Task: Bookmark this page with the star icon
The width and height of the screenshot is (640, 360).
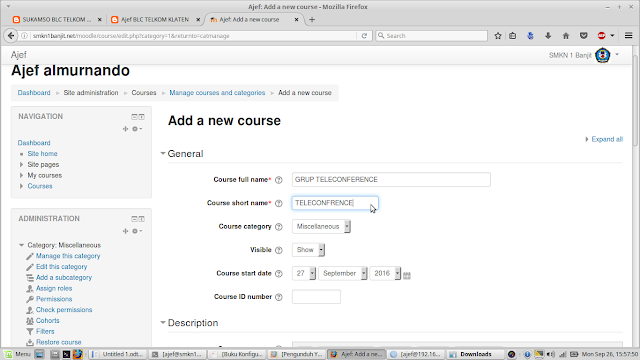Action: [498, 36]
